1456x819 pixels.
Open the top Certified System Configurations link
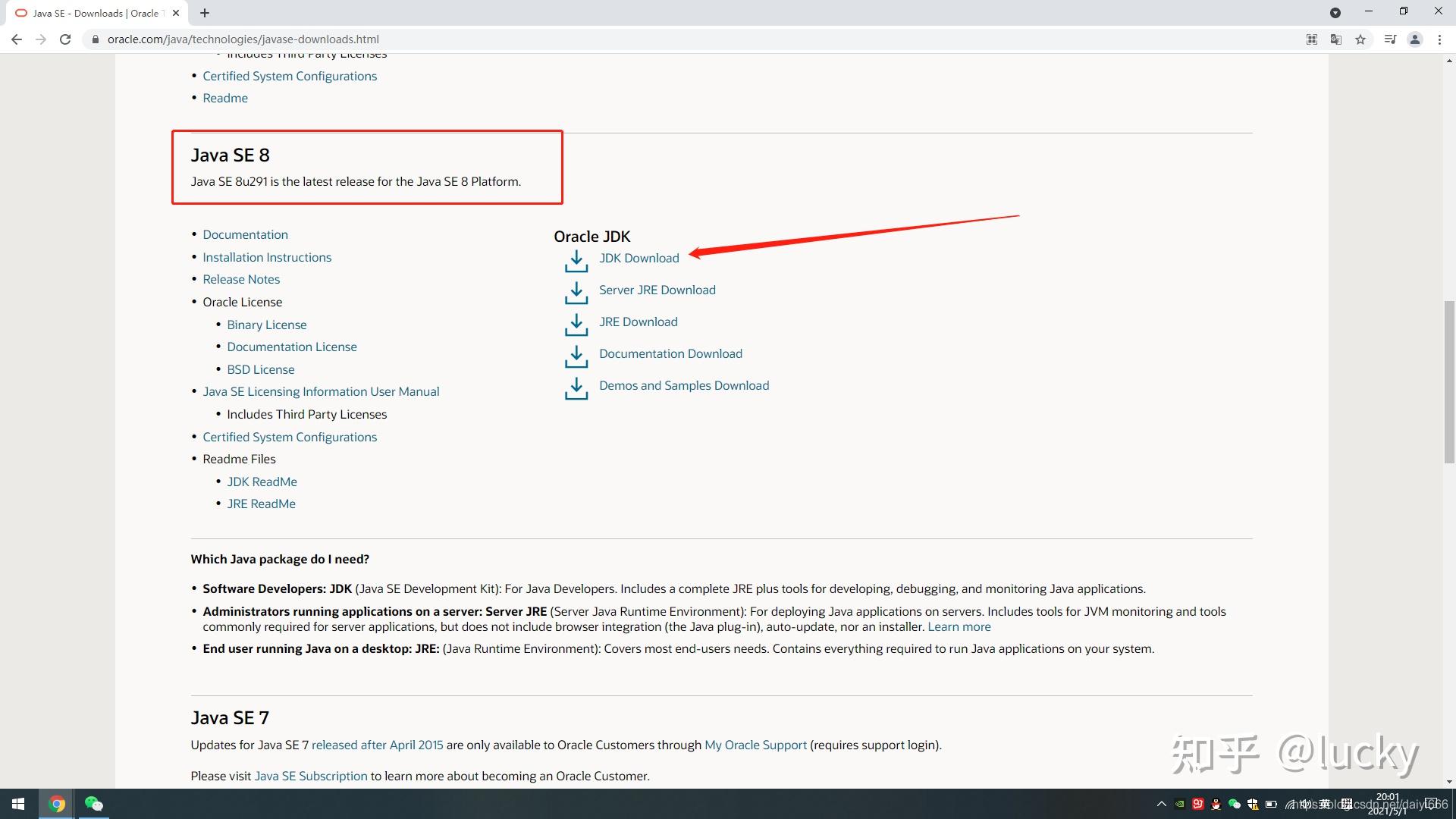[x=290, y=76]
